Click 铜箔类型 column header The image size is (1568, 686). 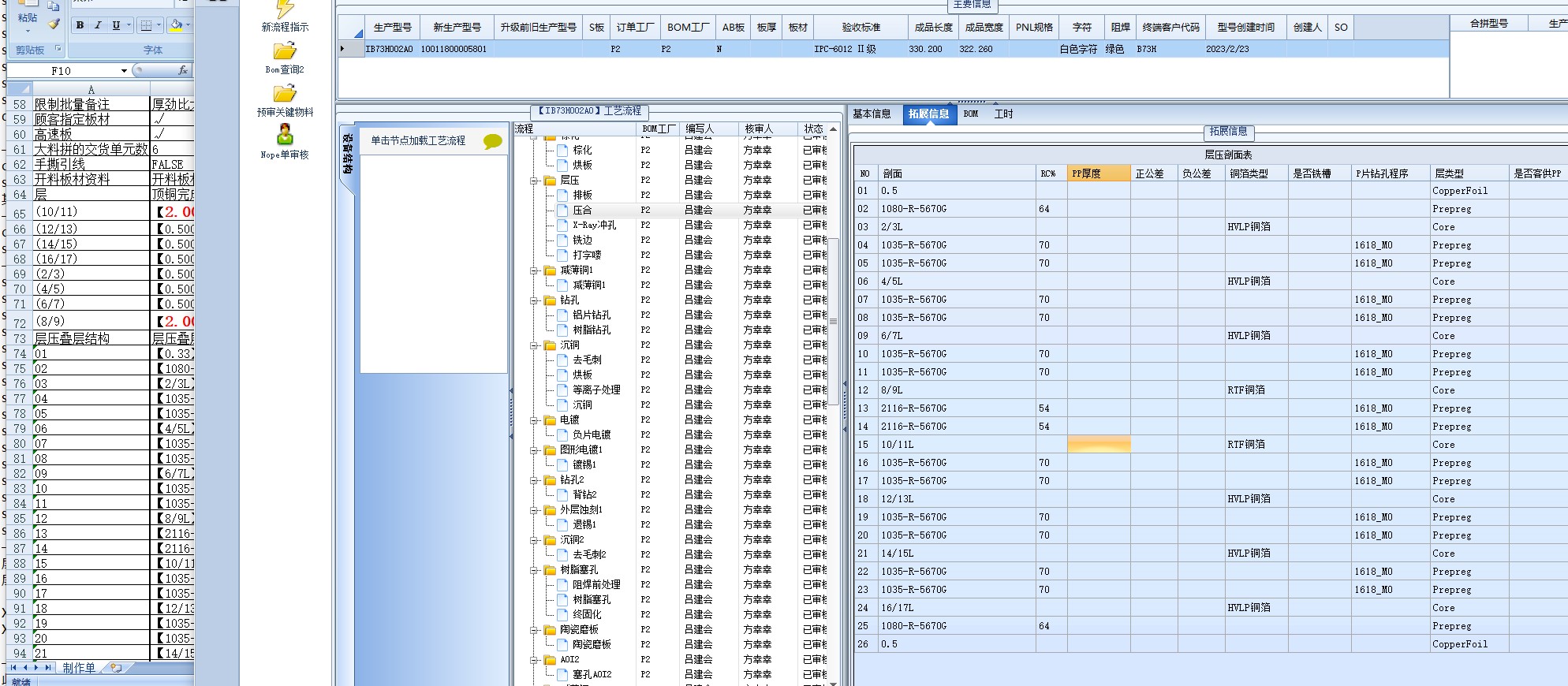[x=1256, y=173]
